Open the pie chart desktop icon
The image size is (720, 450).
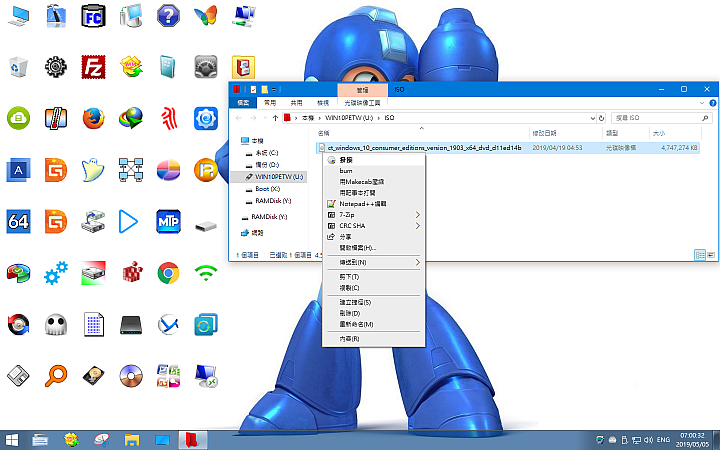pyautogui.click(x=168, y=170)
